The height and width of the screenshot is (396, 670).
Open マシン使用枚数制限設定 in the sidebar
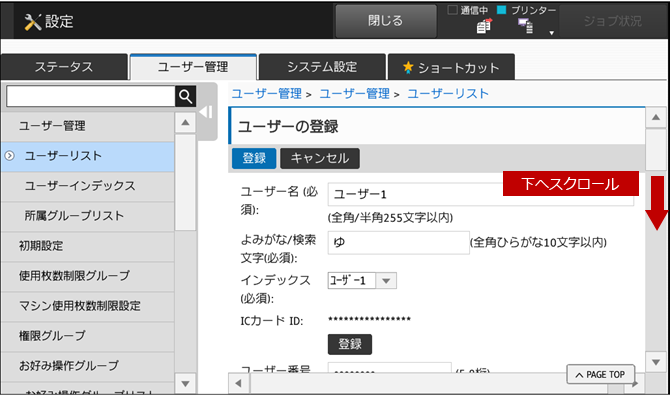tap(88, 306)
